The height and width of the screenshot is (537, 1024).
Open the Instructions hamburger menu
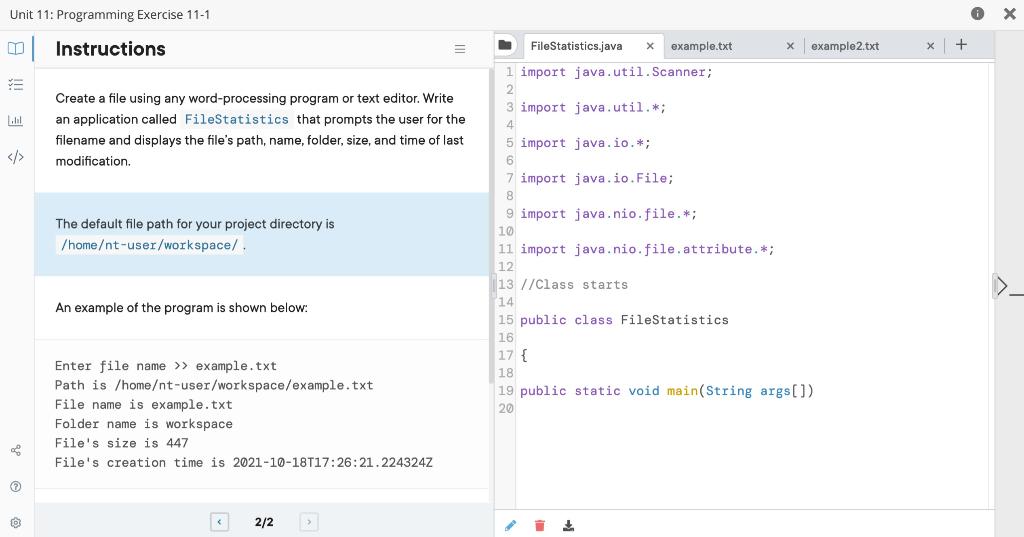(x=460, y=49)
